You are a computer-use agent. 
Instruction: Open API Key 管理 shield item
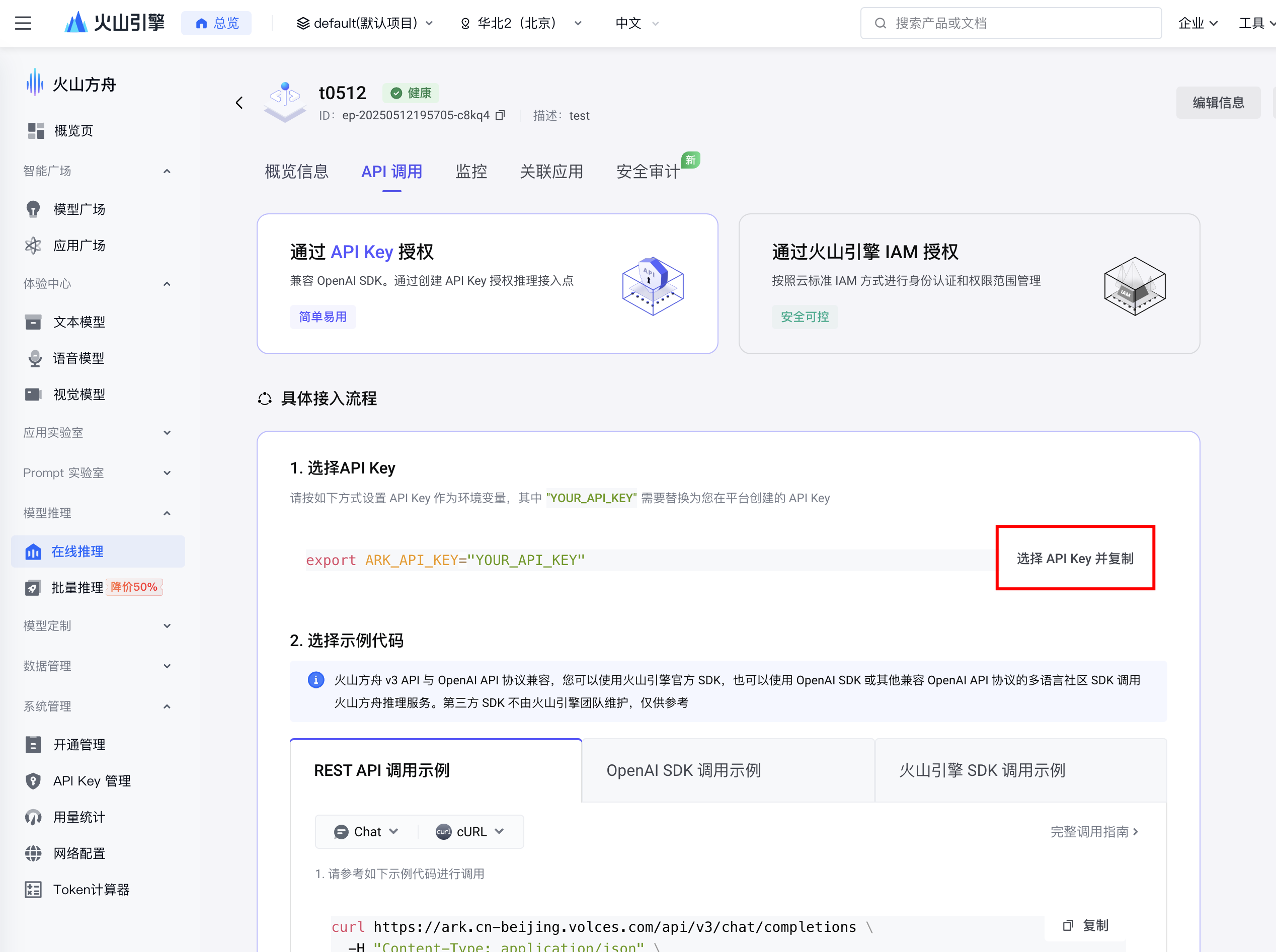[91, 781]
